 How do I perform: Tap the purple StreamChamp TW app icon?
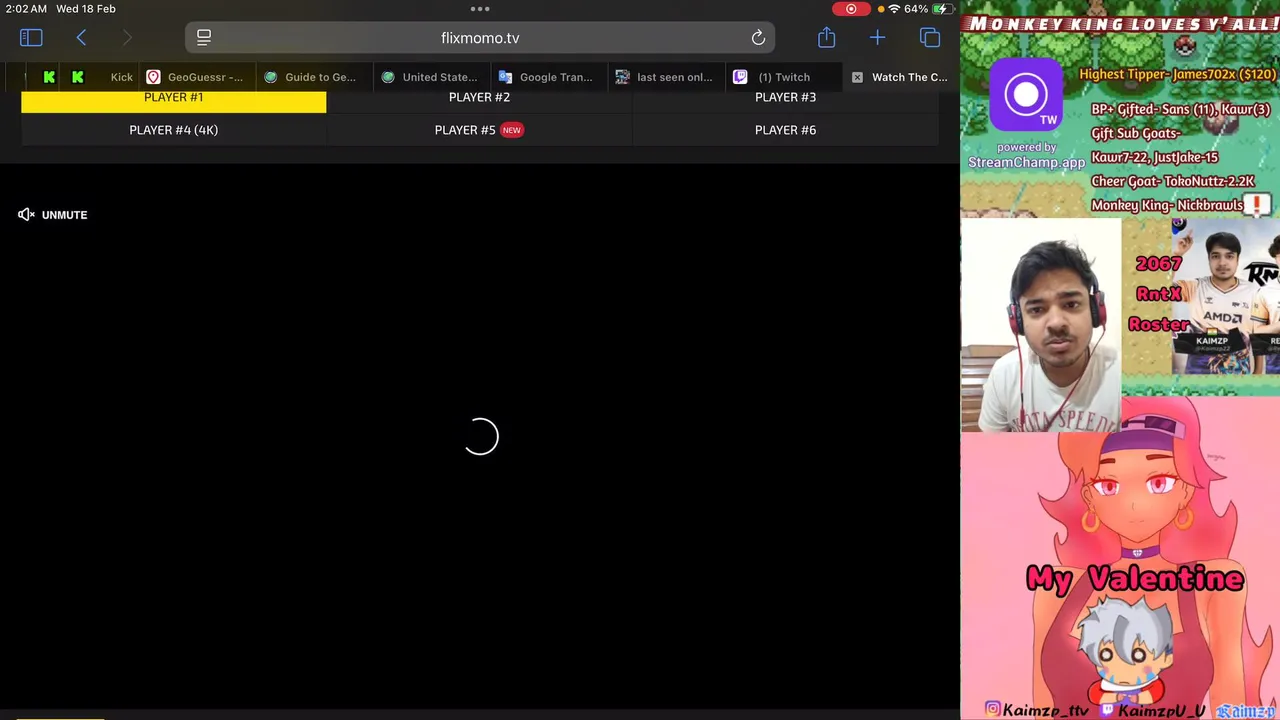tap(1026, 95)
